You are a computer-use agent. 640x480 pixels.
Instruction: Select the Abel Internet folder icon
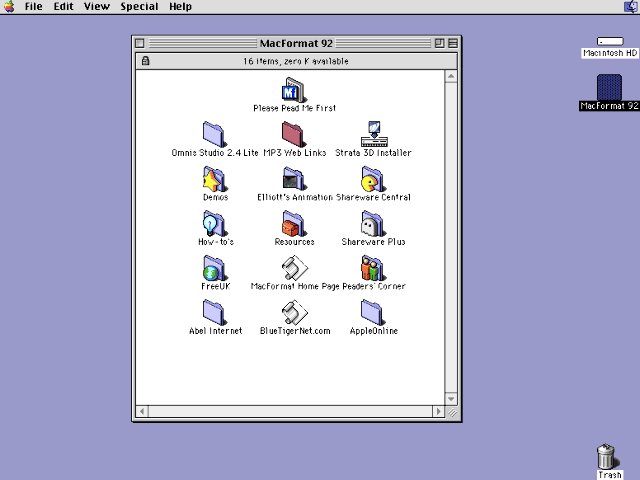(x=214, y=312)
